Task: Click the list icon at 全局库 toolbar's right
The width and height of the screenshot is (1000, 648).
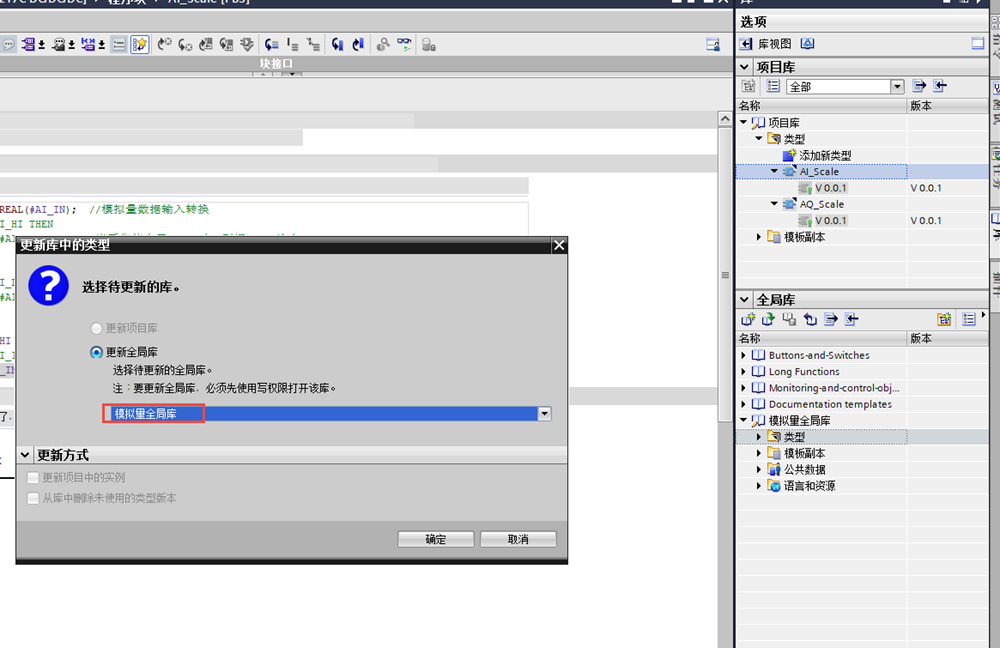Action: tap(969, 319)
